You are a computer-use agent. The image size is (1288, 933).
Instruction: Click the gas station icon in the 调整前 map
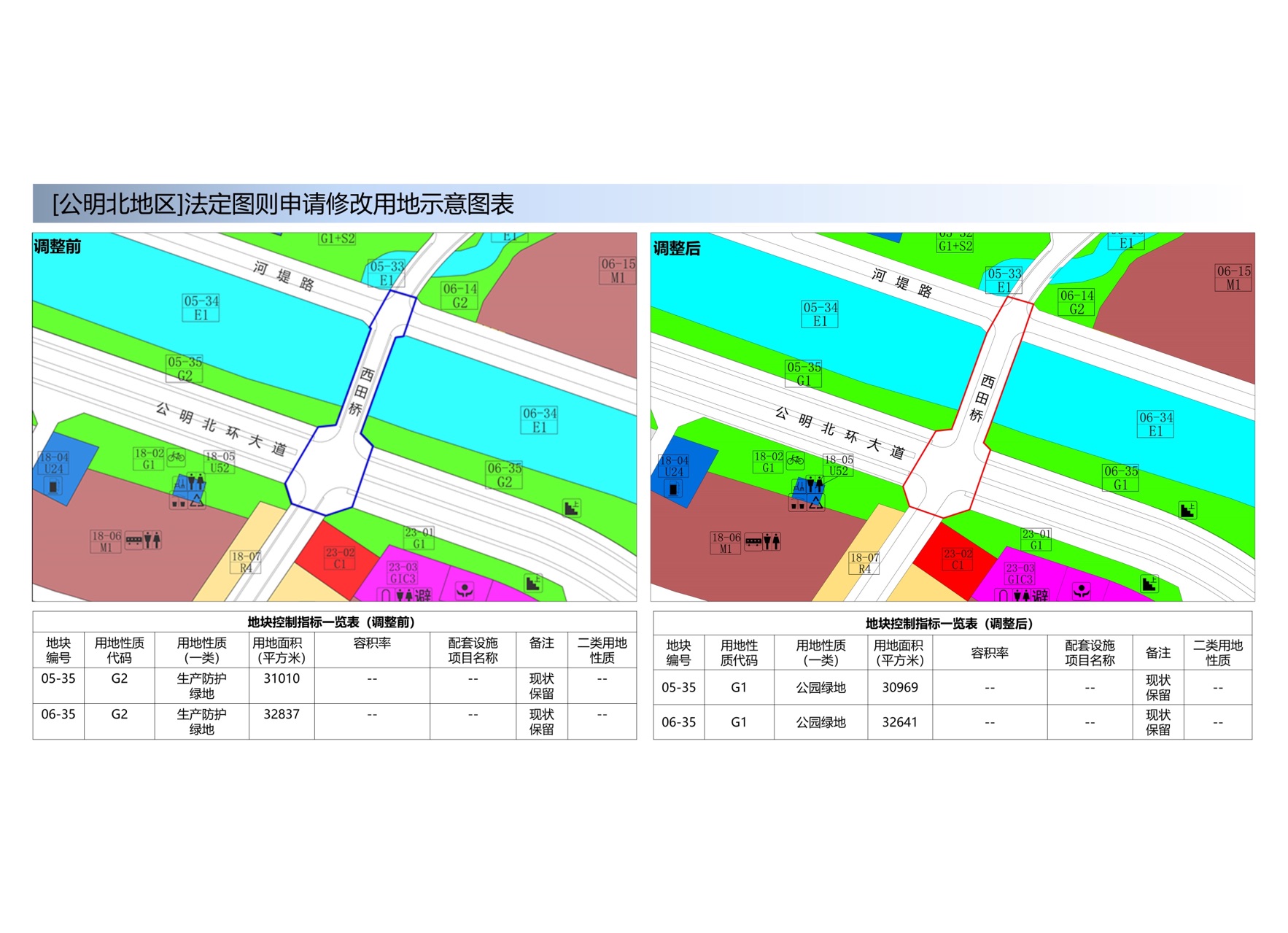[x=55, y=486]
